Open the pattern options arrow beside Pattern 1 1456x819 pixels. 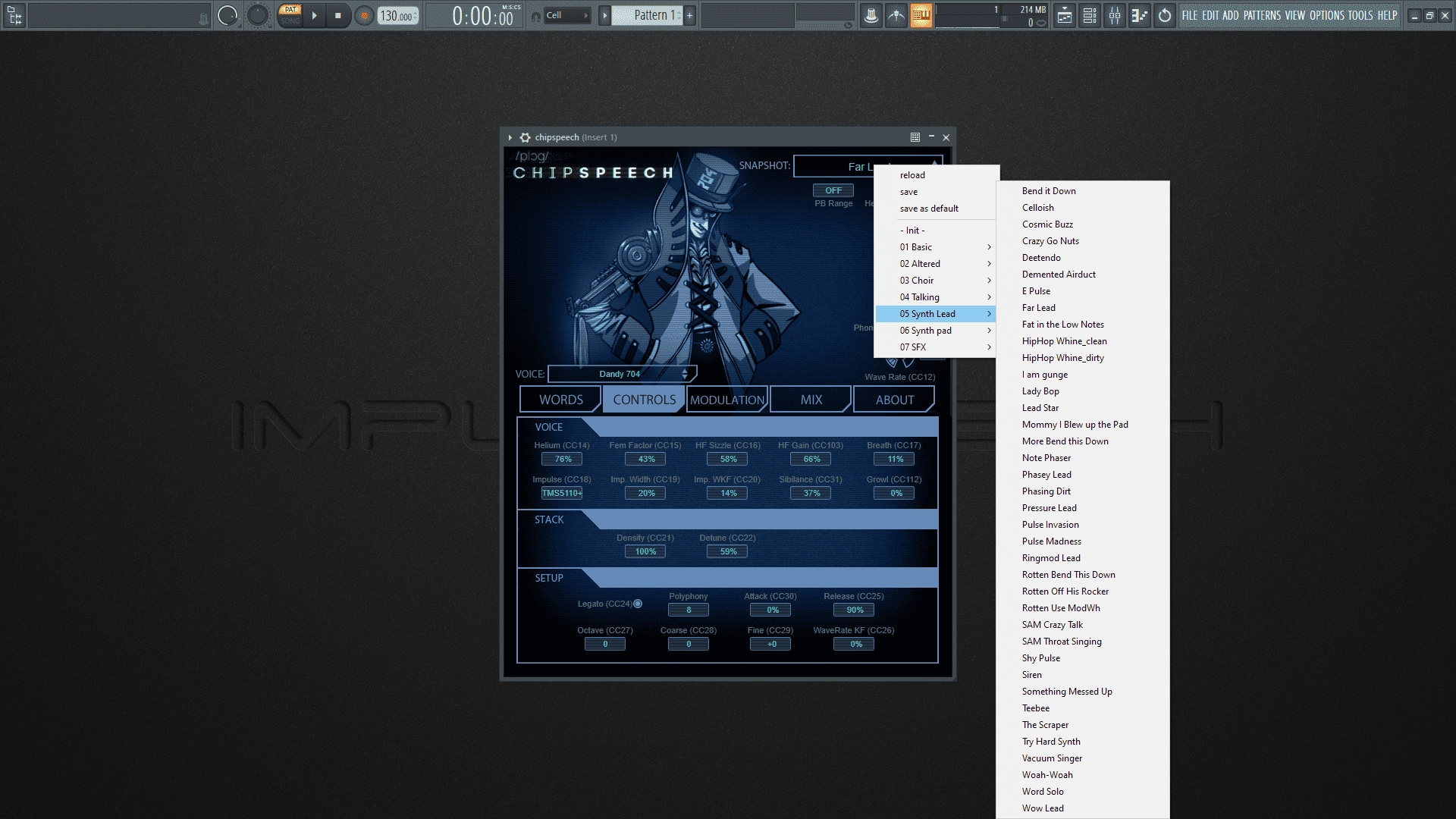pos(604,15)
